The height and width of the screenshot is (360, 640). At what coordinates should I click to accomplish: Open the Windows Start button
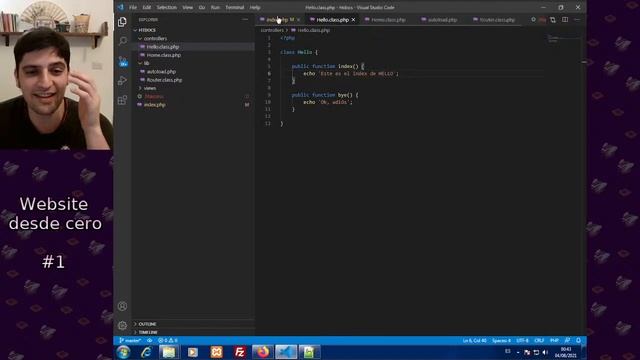click(x=123, y=352)
